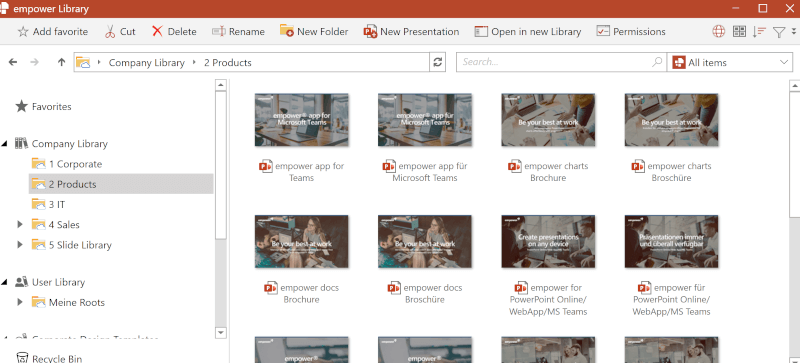Select the empower docs Broschüre thumbnail

tap(425, 241)
